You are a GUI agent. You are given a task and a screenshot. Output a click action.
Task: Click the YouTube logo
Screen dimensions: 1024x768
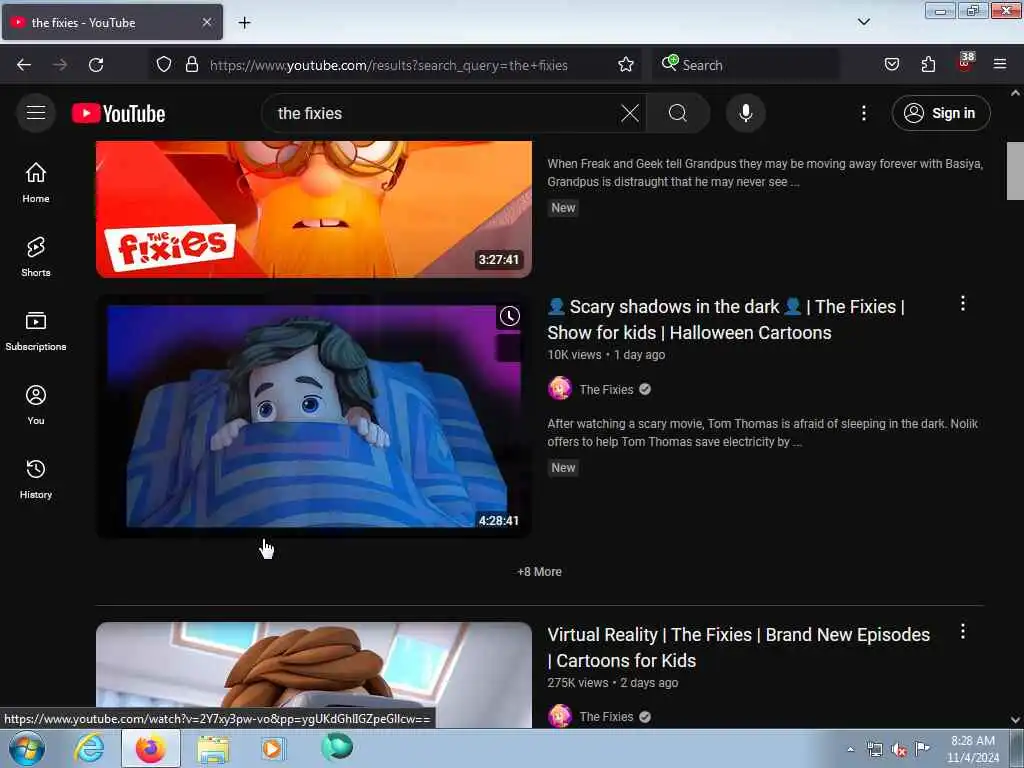(x=118, y=114)
